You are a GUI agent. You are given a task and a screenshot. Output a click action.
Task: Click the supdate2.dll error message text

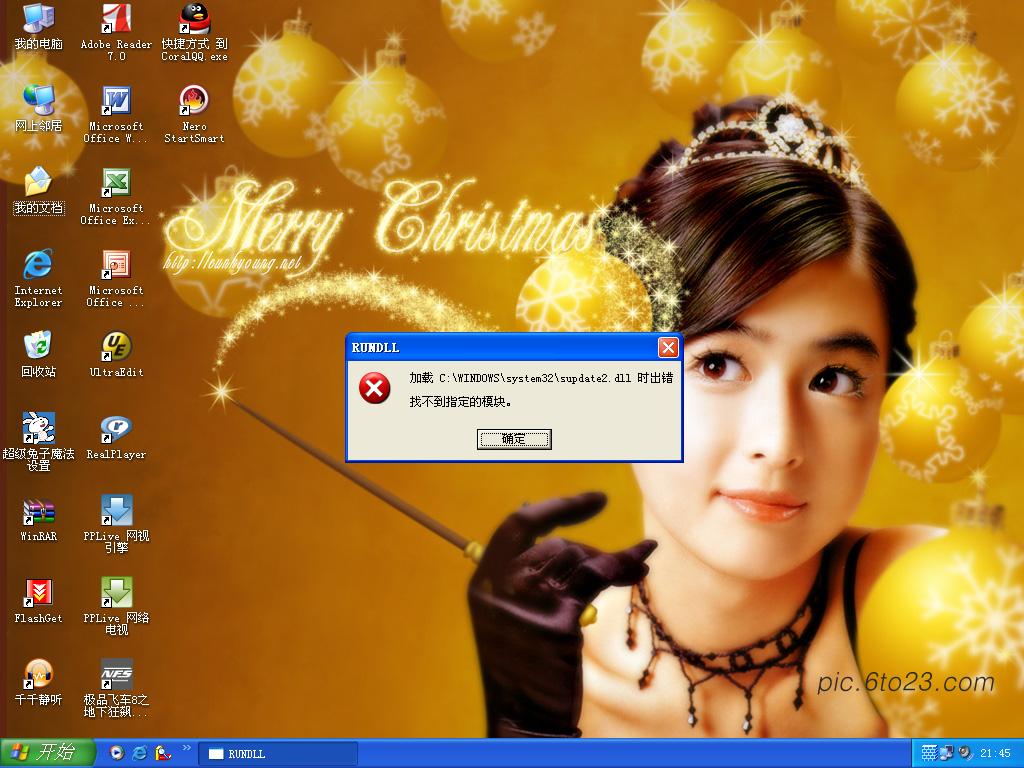[x=541, y=378]
